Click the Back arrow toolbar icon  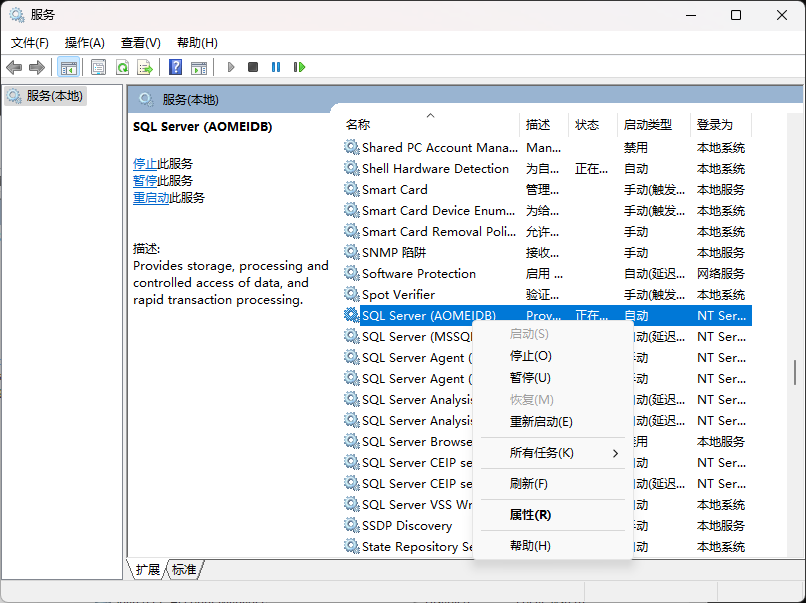pyautogui.click(x=14, y=67)
